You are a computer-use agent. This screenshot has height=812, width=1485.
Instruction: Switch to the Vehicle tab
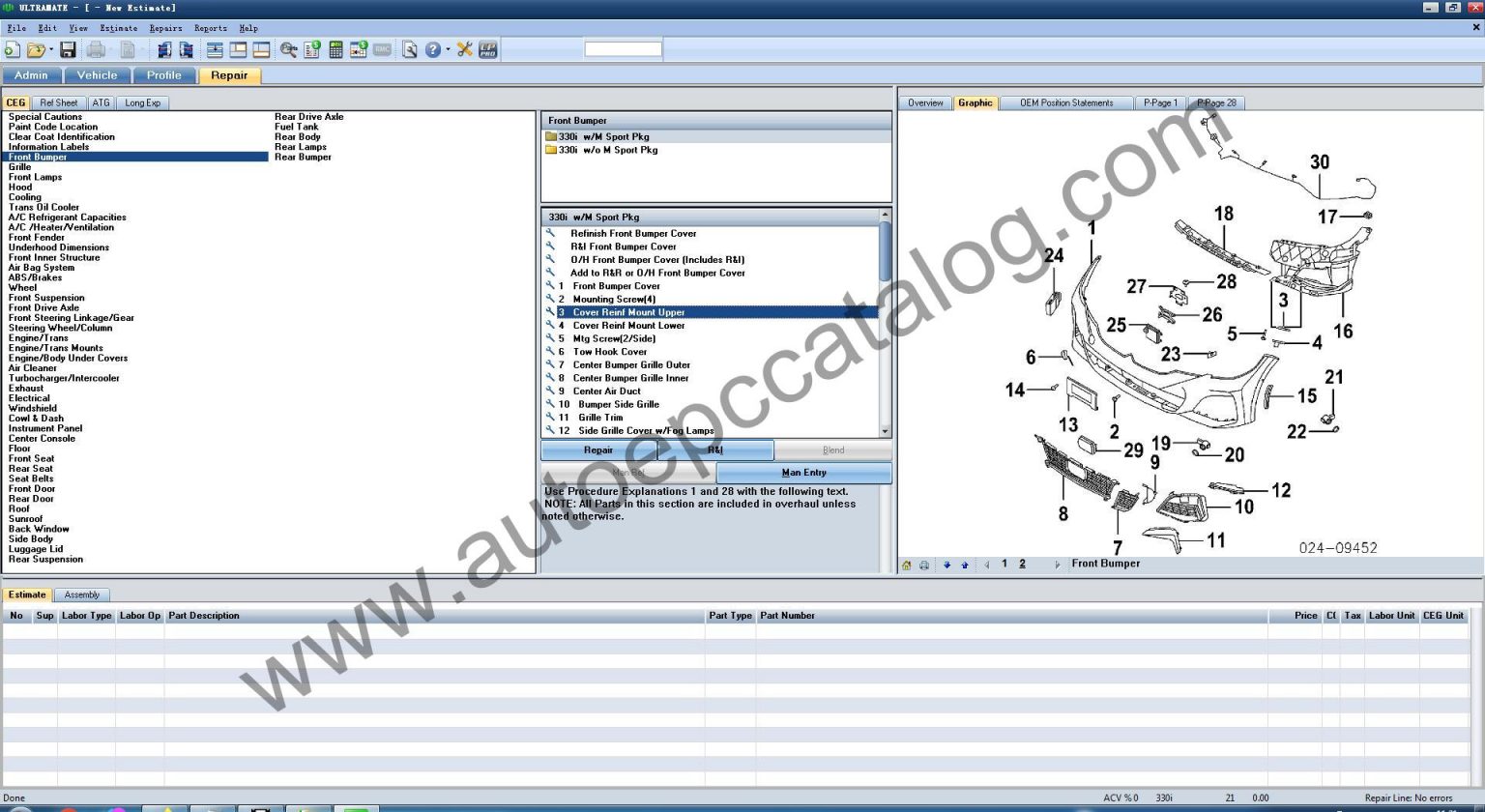tap(97, 75)
